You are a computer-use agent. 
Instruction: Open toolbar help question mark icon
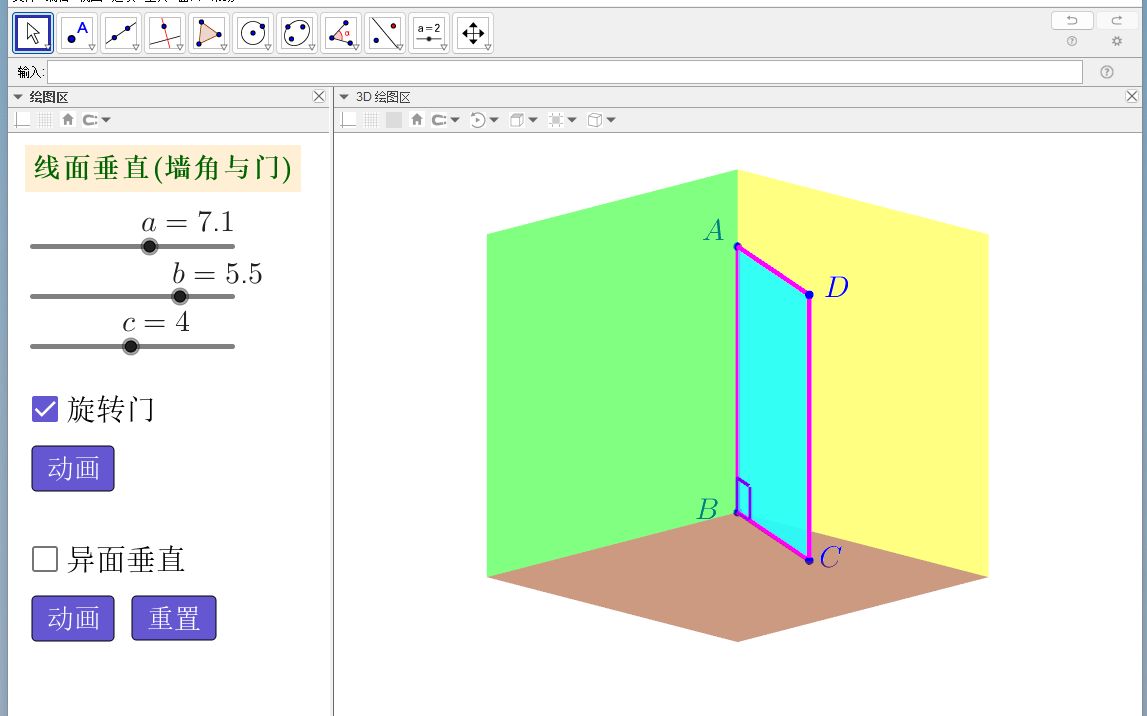click(x=1072, y=42)
